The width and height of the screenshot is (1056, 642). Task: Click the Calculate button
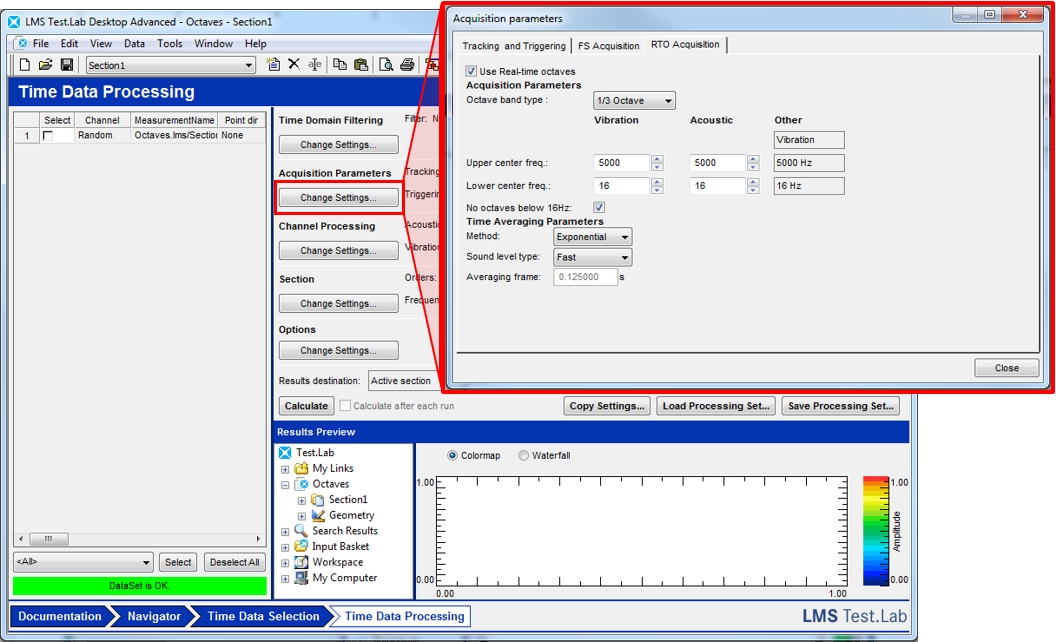[x=306, y=406]
